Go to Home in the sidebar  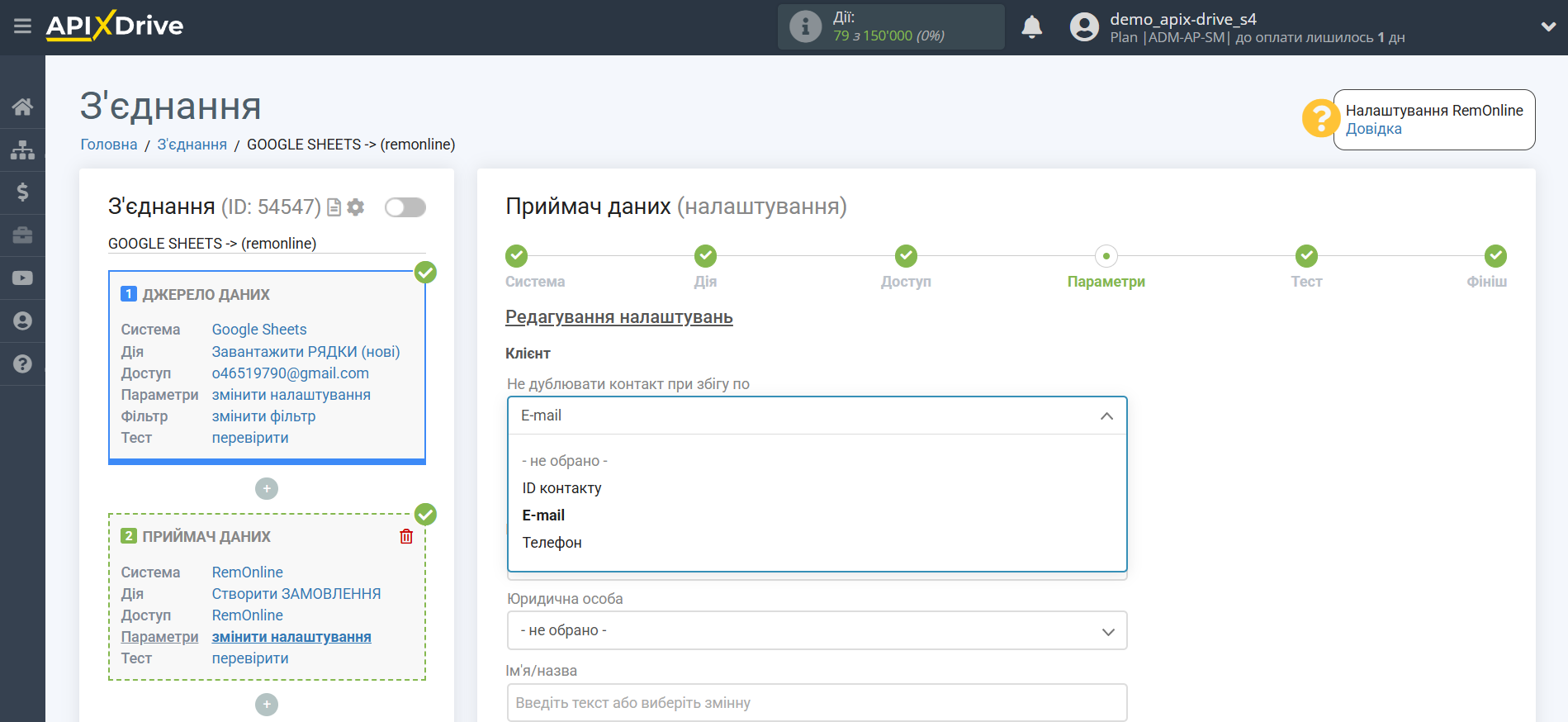[x=22, y=107]
